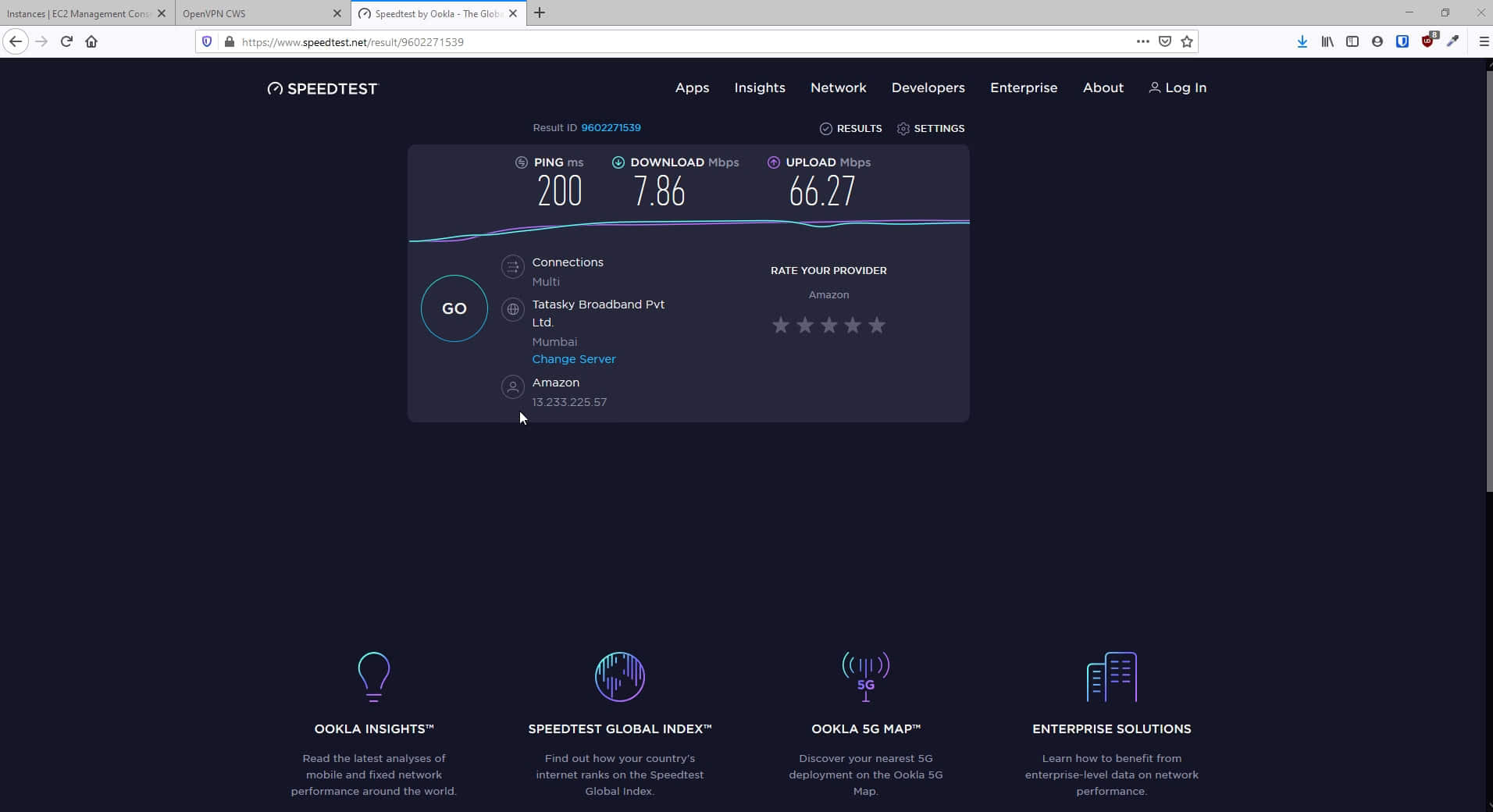Click the Change Server link

click(x=574, y=359)
